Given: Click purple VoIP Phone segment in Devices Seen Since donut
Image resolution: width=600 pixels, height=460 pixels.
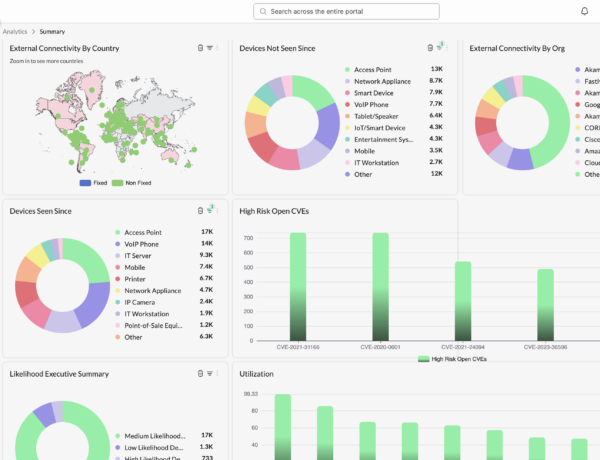Looking at the screenshot, I should (x=95, y=302).
